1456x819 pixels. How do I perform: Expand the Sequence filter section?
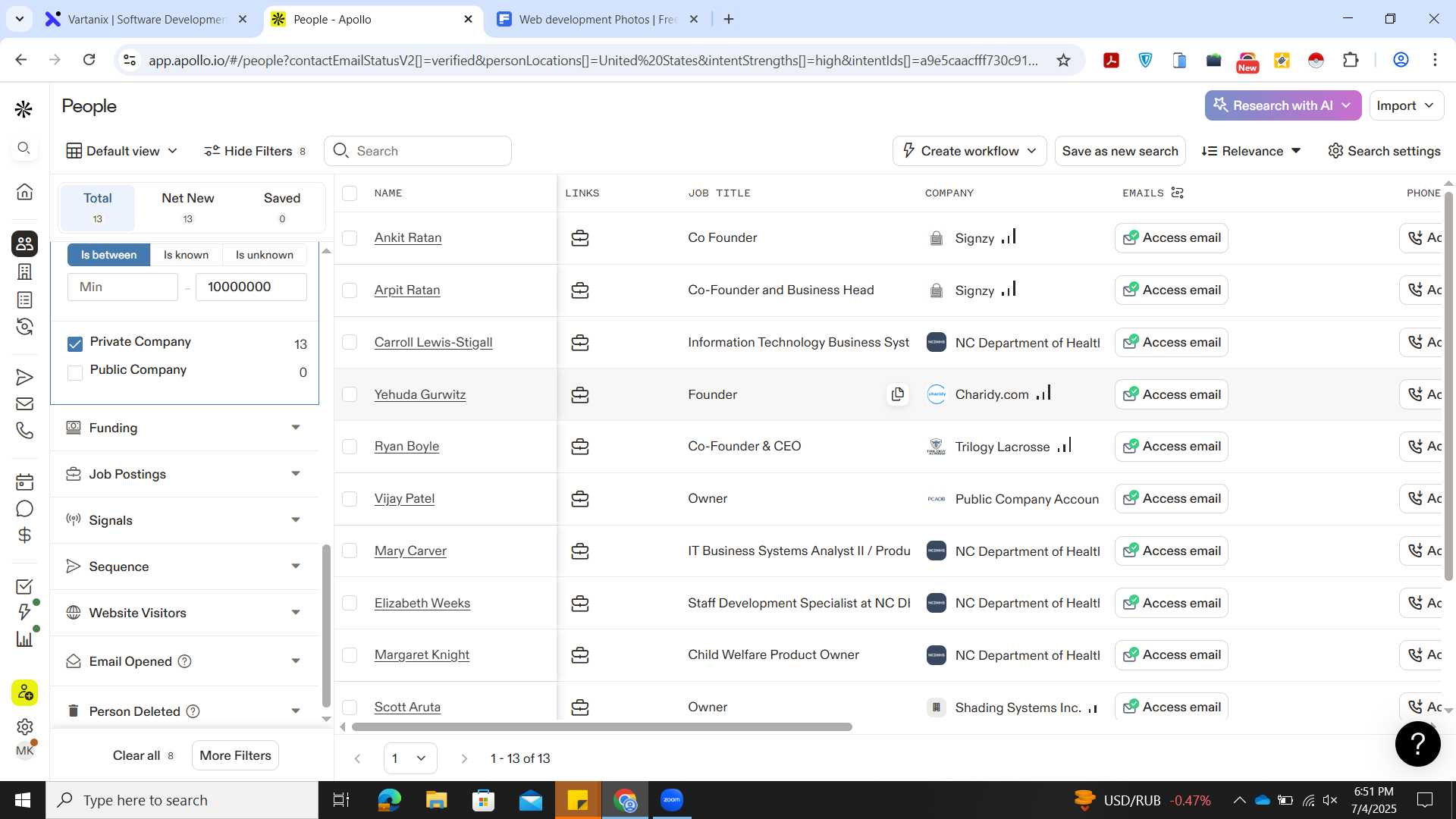184,566
